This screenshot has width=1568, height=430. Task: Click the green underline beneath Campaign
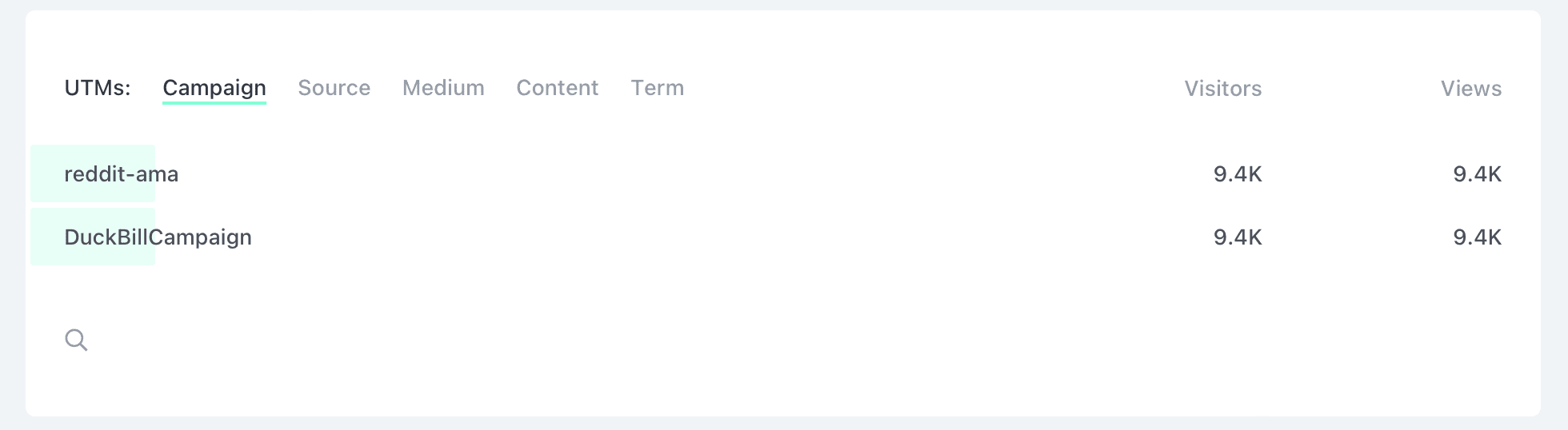pos(214,102)
